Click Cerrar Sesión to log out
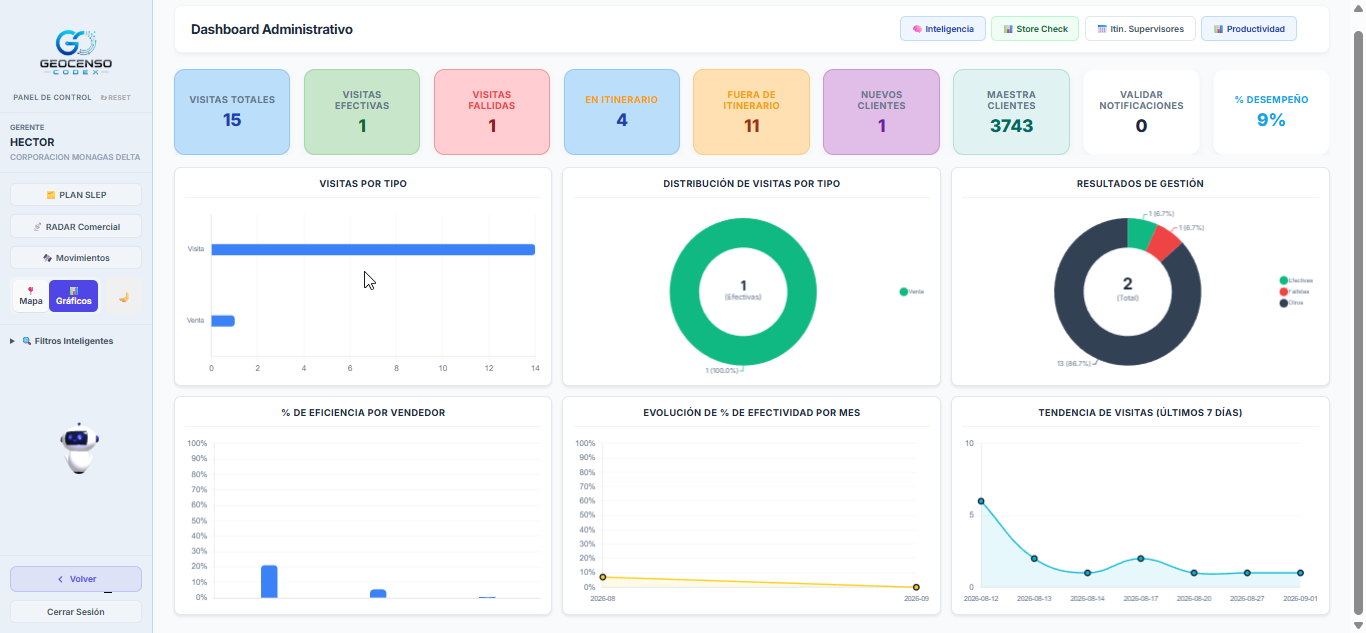The image size is (1366, 633). [76, 611]
